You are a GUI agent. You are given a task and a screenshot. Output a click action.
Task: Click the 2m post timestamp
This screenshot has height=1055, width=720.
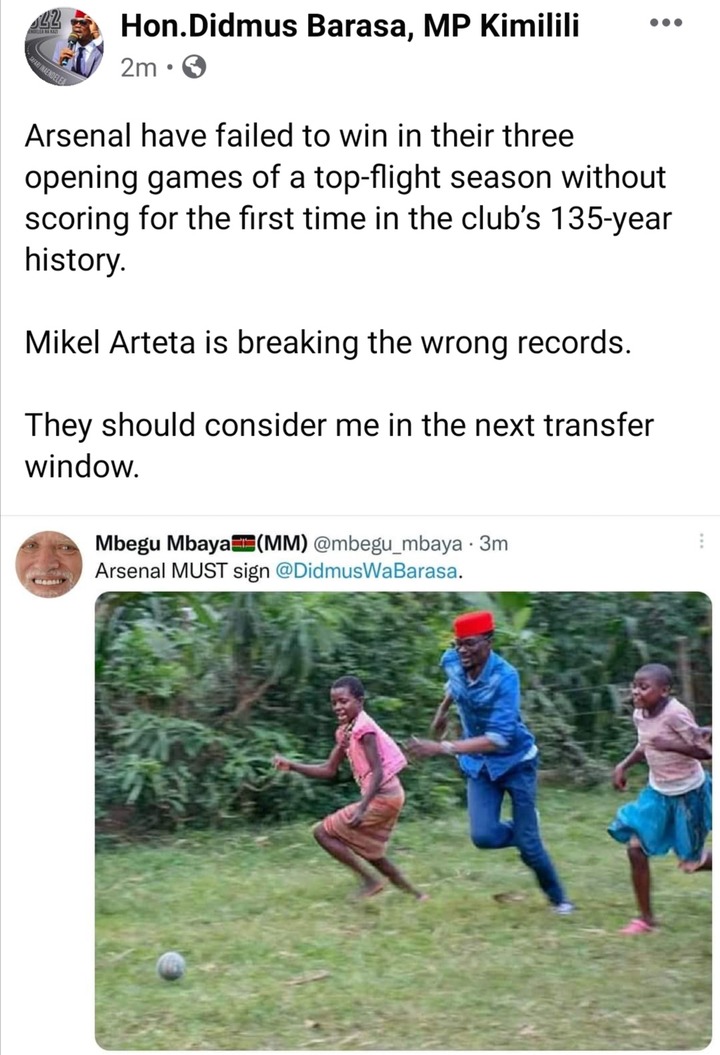tap(139, 67)
